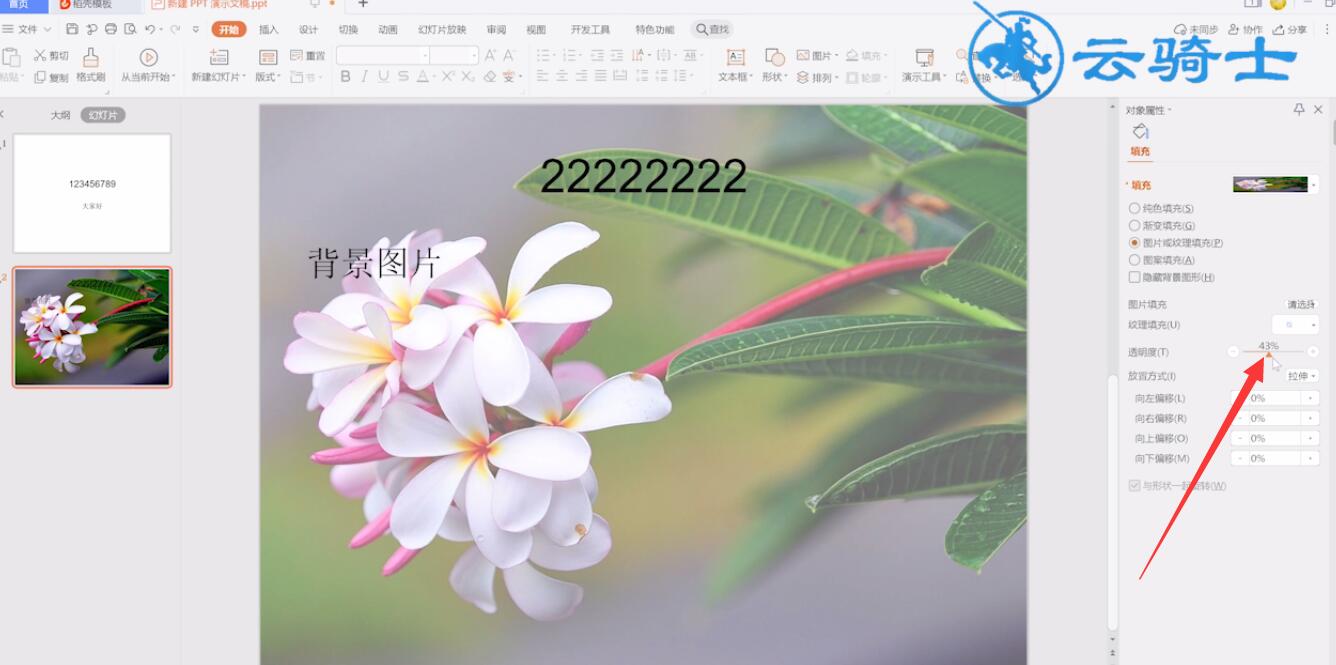The image size is (1336, 665).
Task: Select slide 1 thumbnail with 123456789
Action: pos(92,193)
